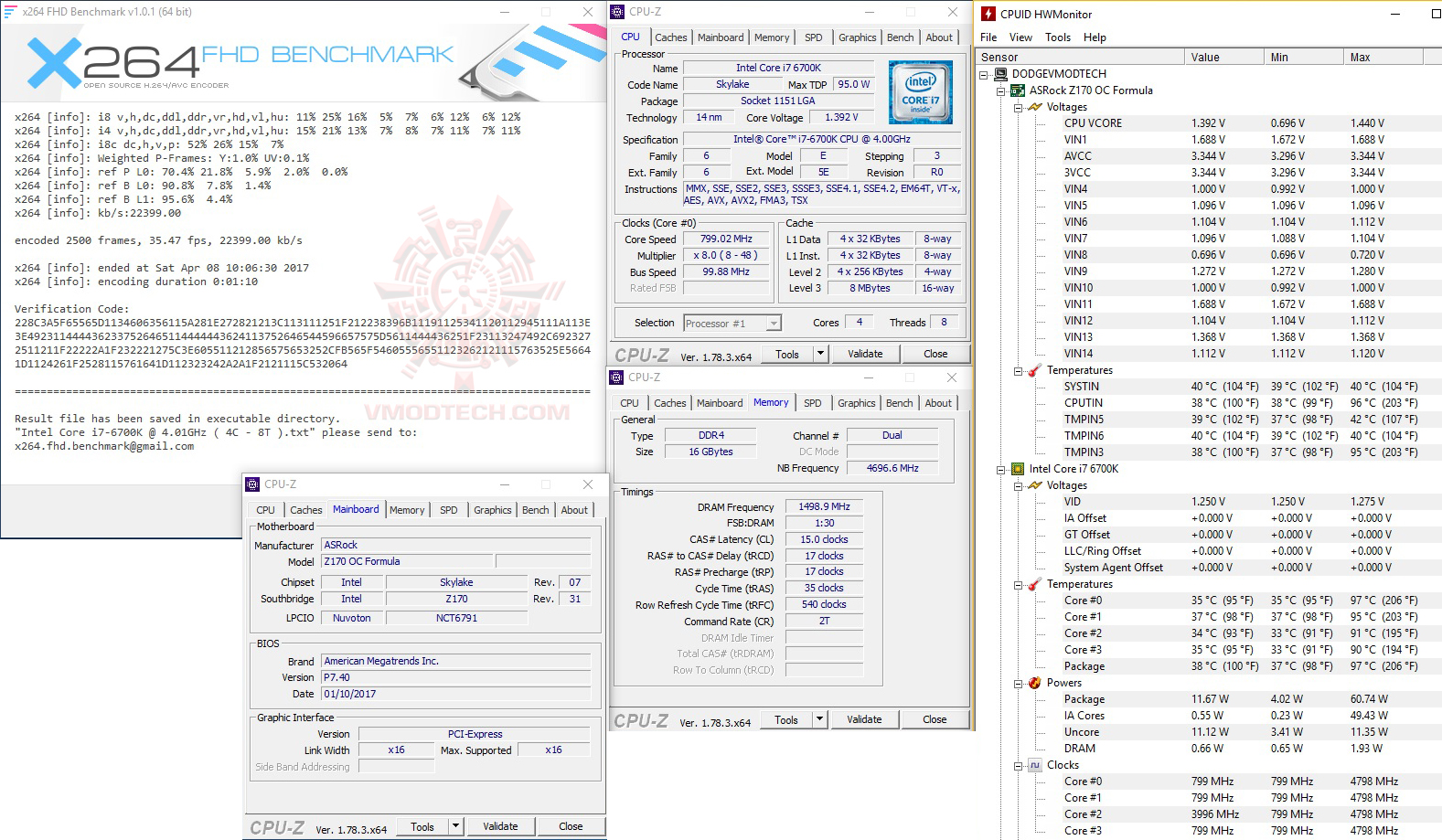Click the BIOS version P7.40 field

(455, 677)
